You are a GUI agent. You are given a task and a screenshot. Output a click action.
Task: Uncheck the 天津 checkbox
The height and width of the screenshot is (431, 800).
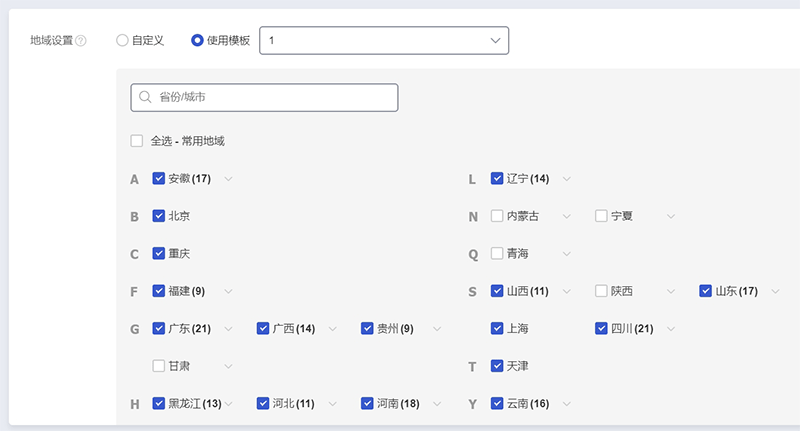[497, 366]
